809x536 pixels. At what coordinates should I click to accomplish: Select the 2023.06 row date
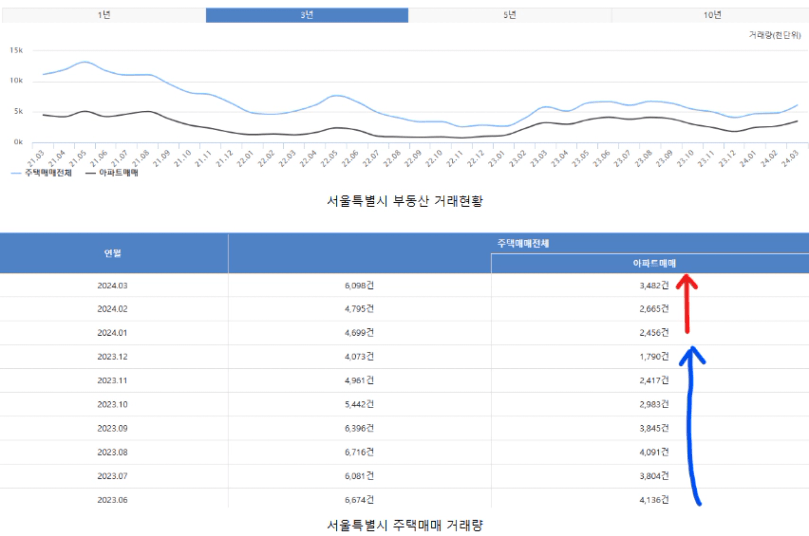pos(112,500)
